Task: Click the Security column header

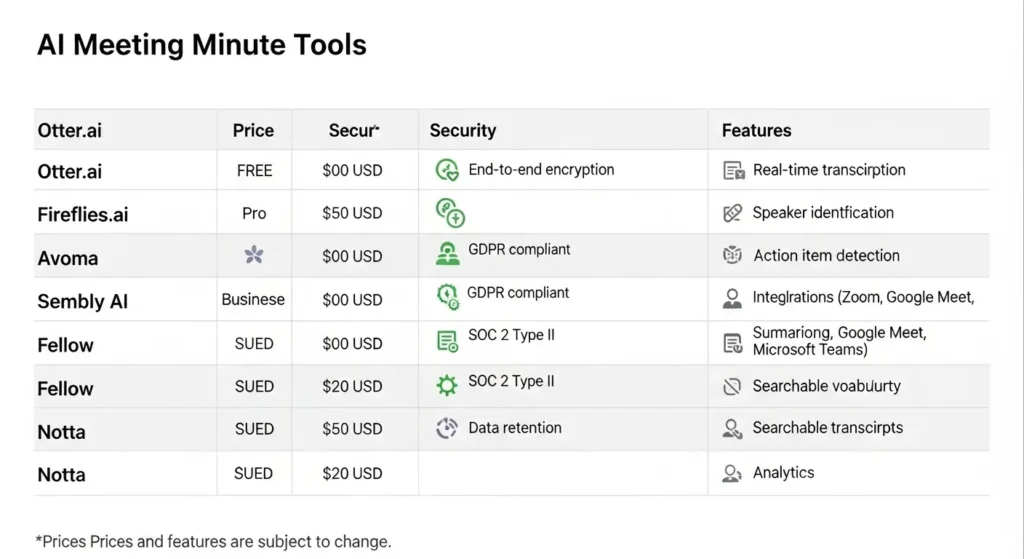Action: click(x=462, y=130)
